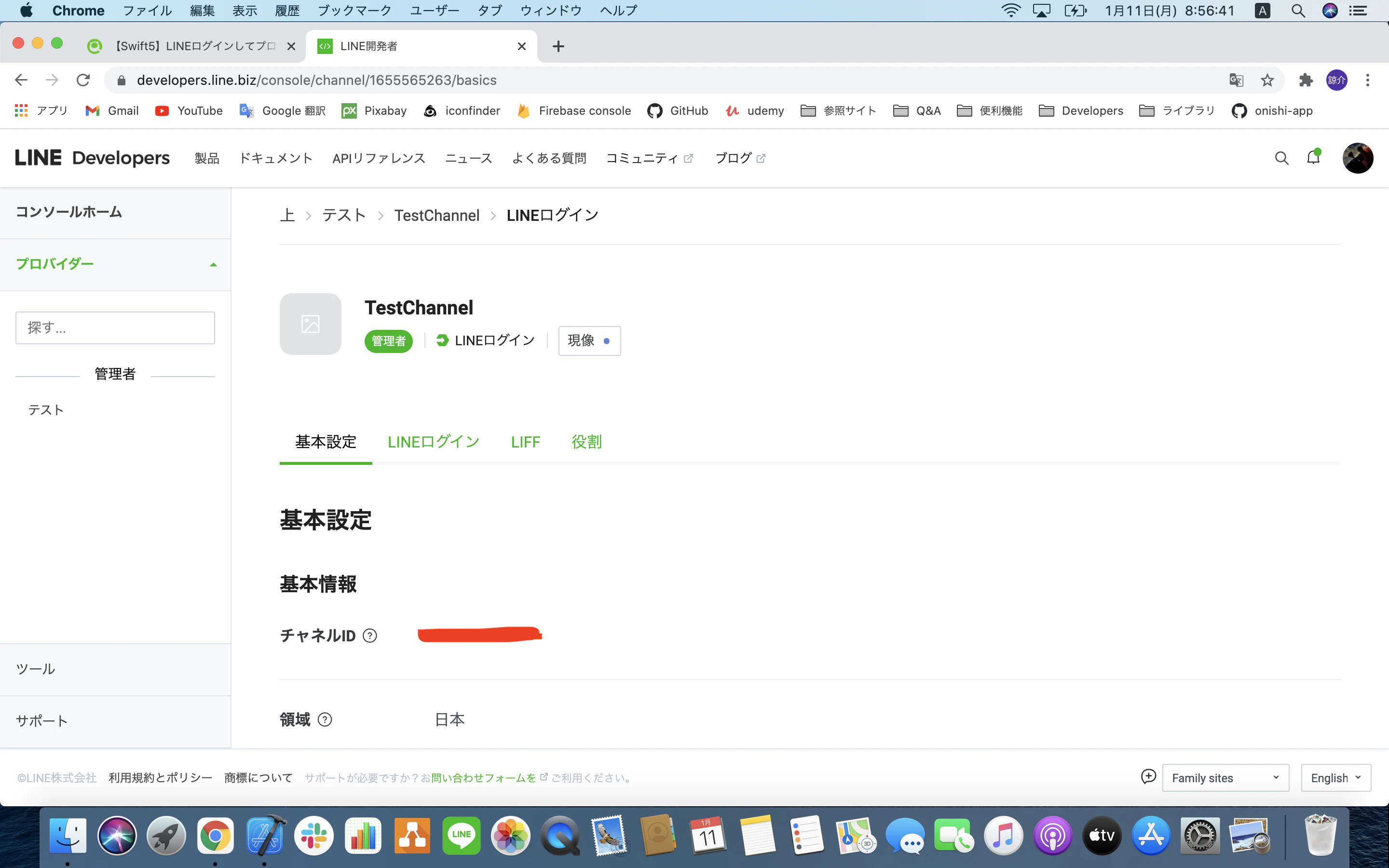
Task: Expand the 便利機能 bookmark folder
Action: tap(990, 111)
